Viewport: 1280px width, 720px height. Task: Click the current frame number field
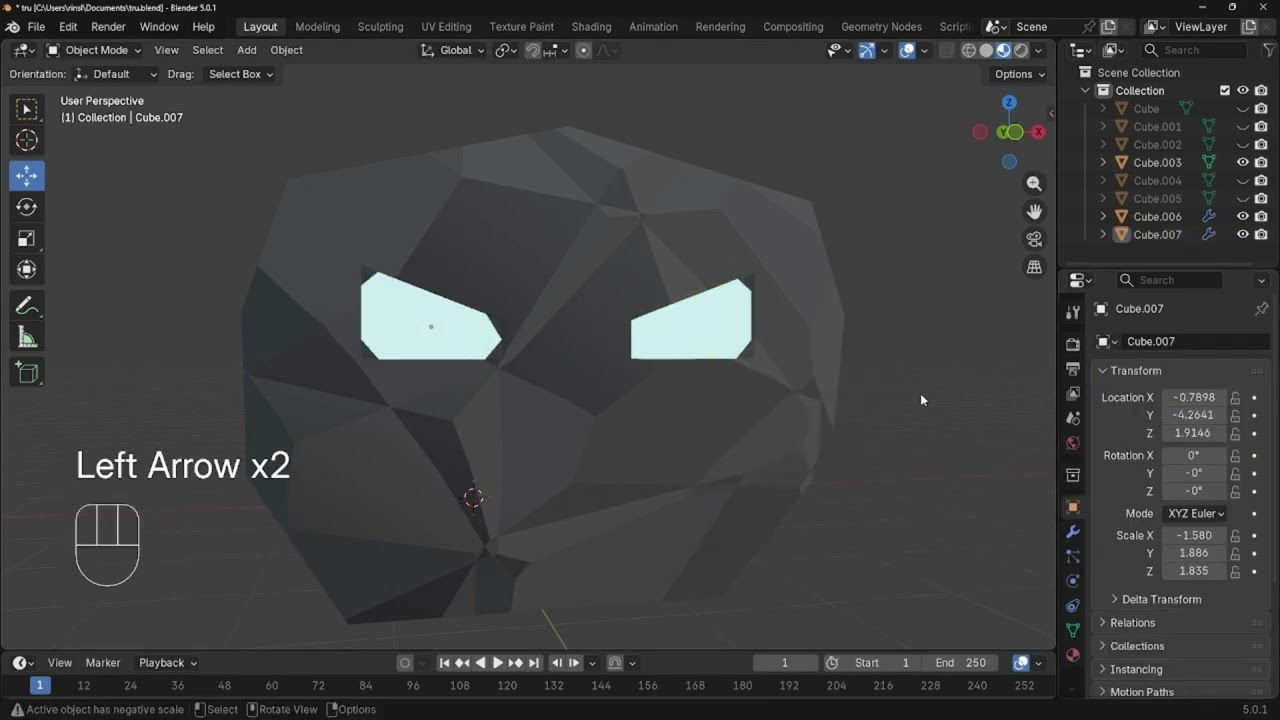(785, 662)
